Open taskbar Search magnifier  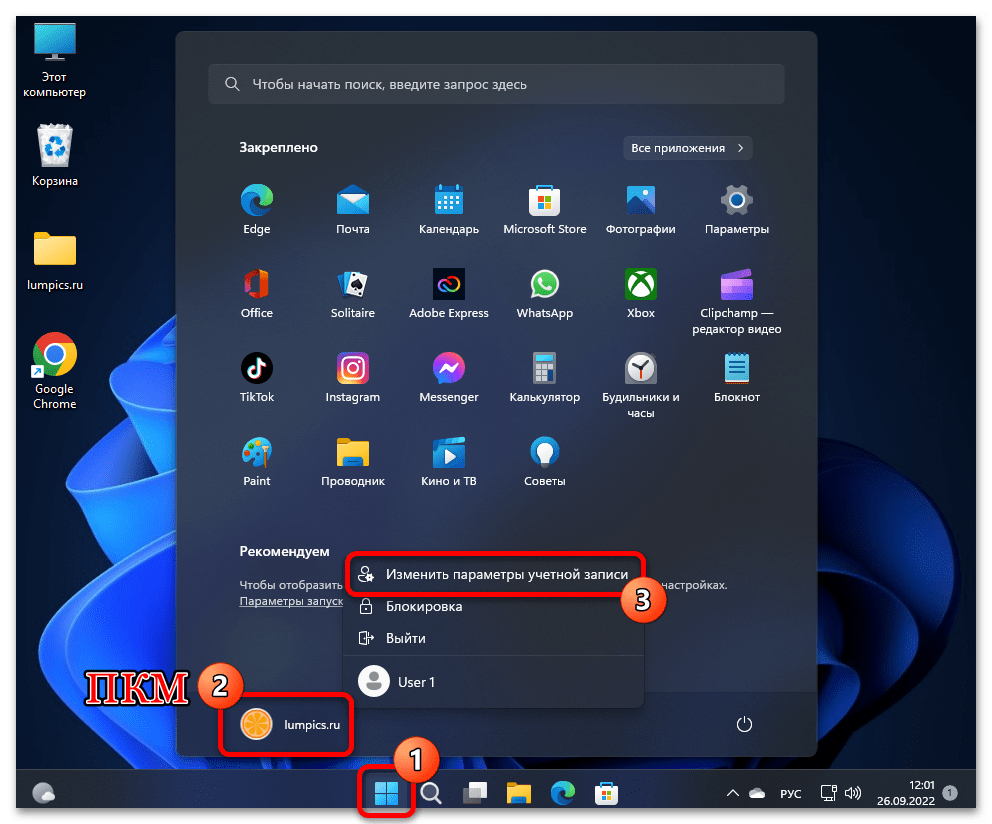click(431, 792)
